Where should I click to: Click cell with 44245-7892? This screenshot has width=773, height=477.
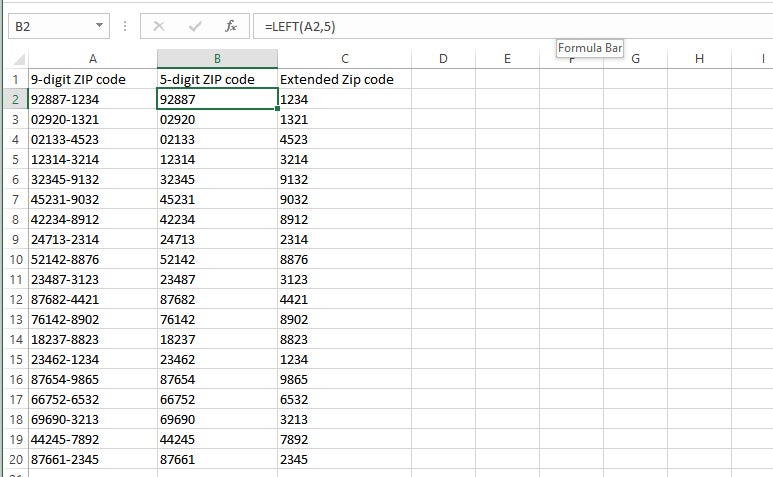point(93,440)
